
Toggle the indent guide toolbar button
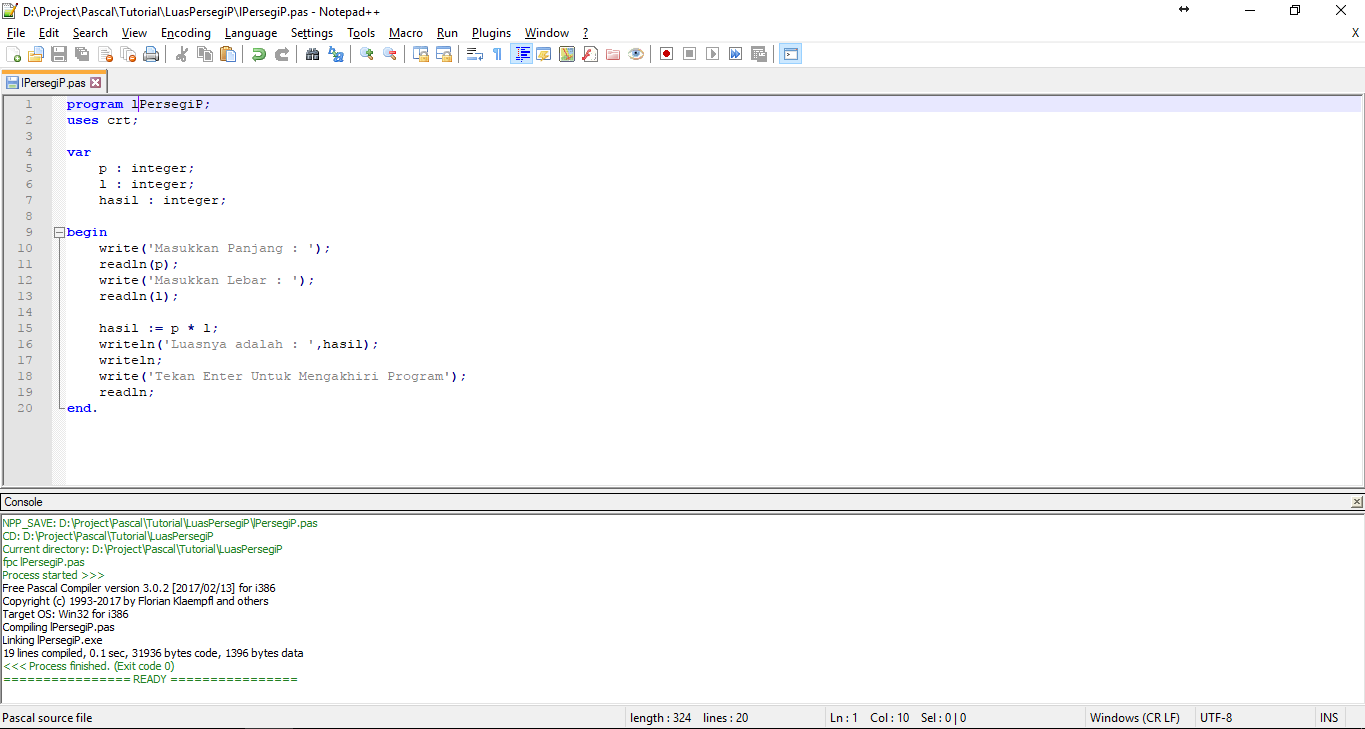click(521, 54)
